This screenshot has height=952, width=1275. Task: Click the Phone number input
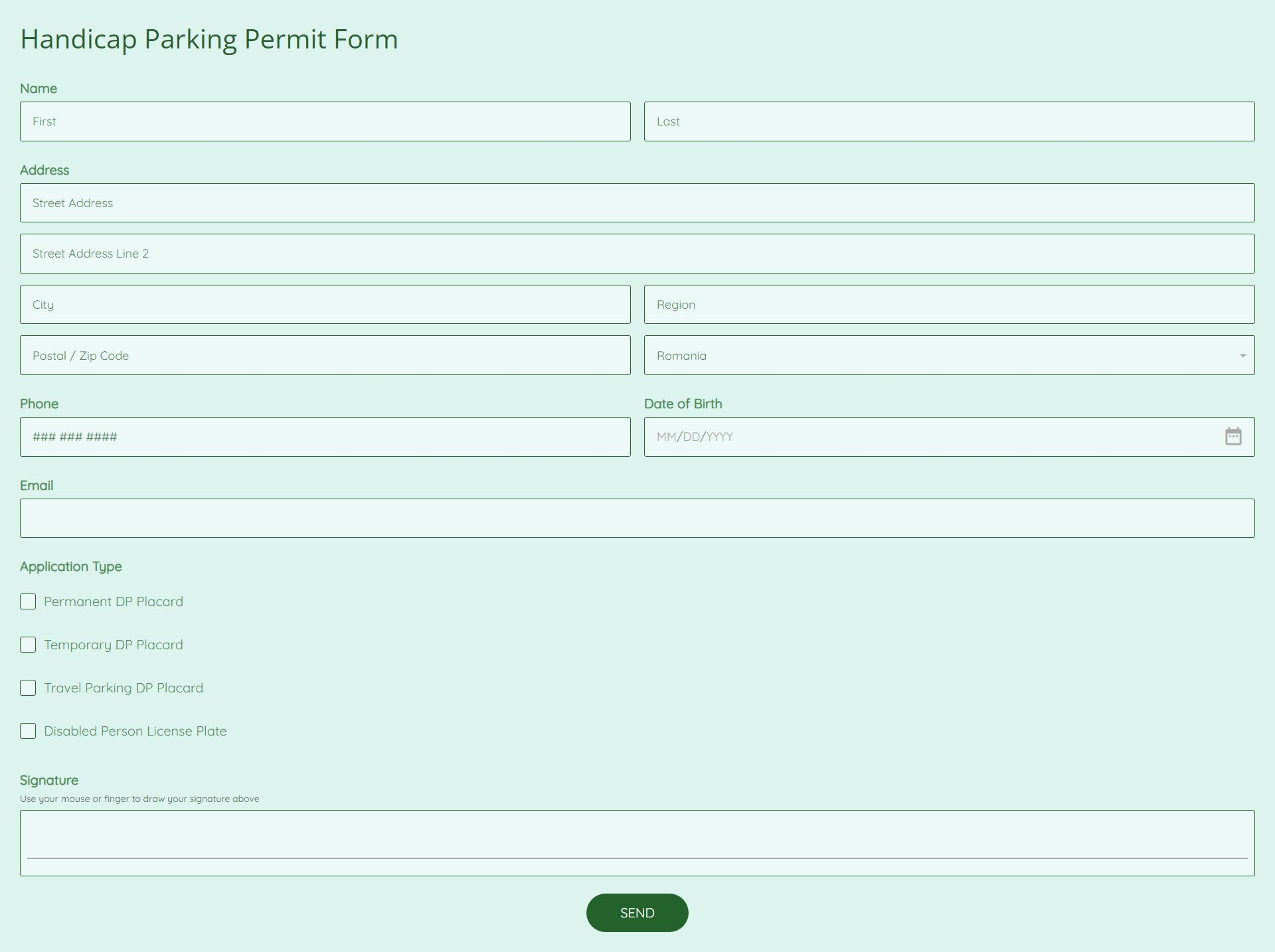click(x=325, y=437)
